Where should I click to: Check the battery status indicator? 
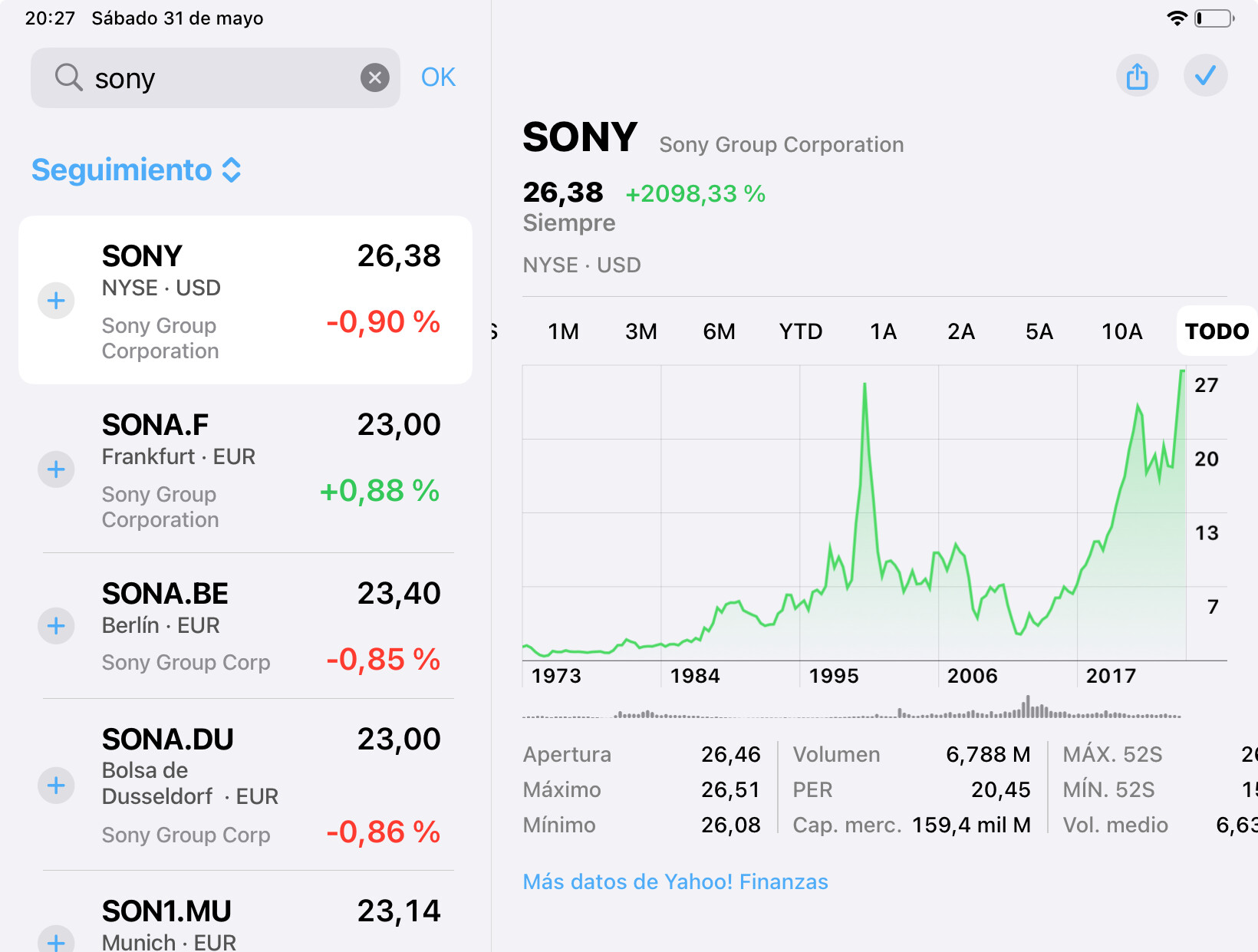1214,18
